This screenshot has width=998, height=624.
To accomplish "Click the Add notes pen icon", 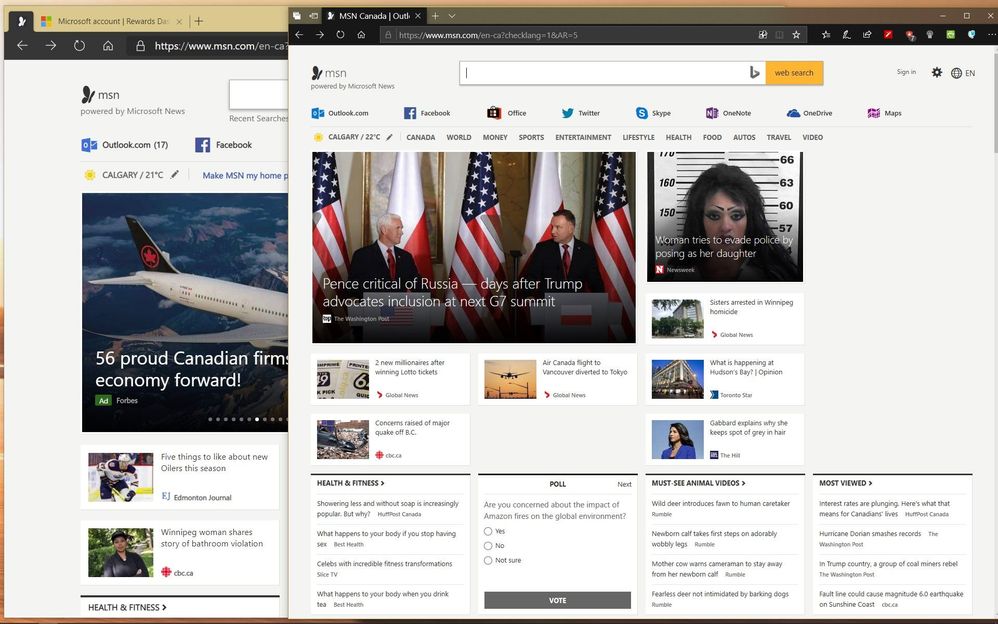I will 847,35.
